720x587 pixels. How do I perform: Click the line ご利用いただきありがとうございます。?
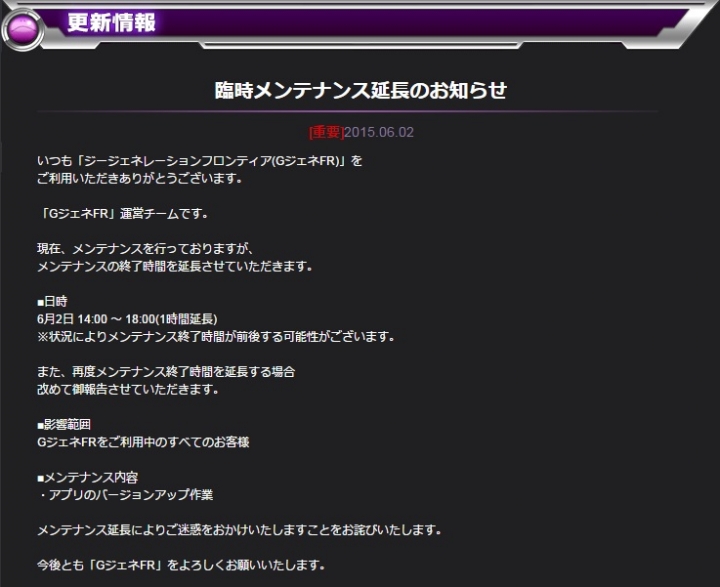tap(140, 178)
